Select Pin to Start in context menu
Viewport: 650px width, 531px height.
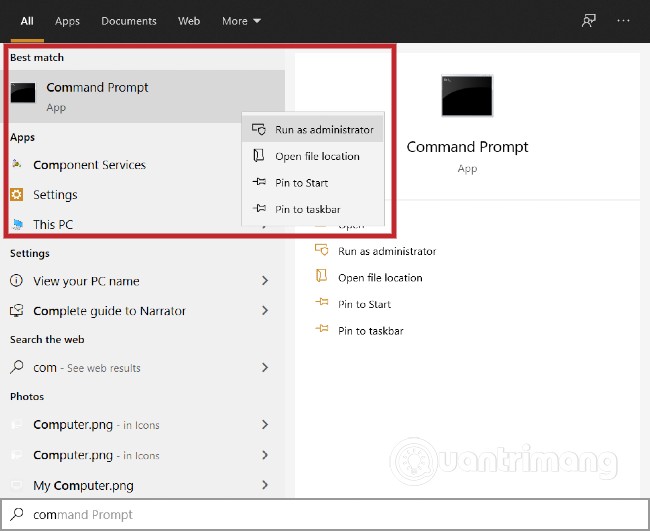(x=301, y=183)
